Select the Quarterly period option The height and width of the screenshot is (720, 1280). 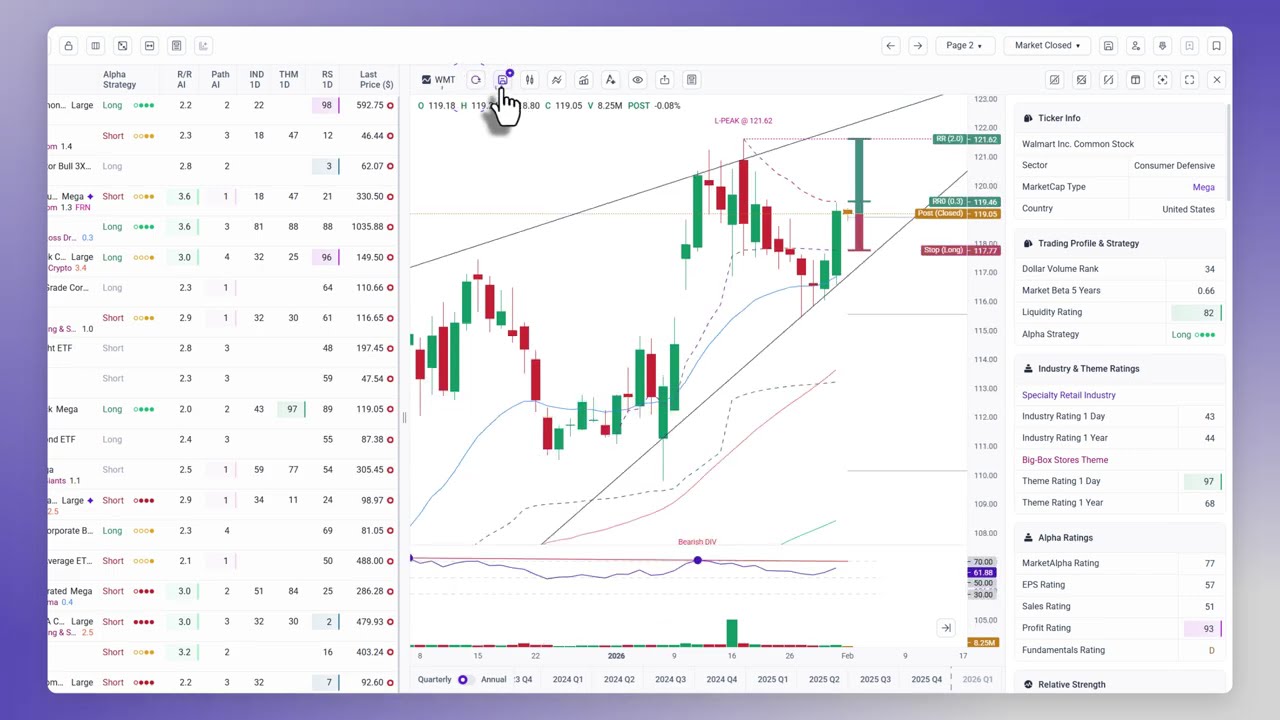point(435,680)
